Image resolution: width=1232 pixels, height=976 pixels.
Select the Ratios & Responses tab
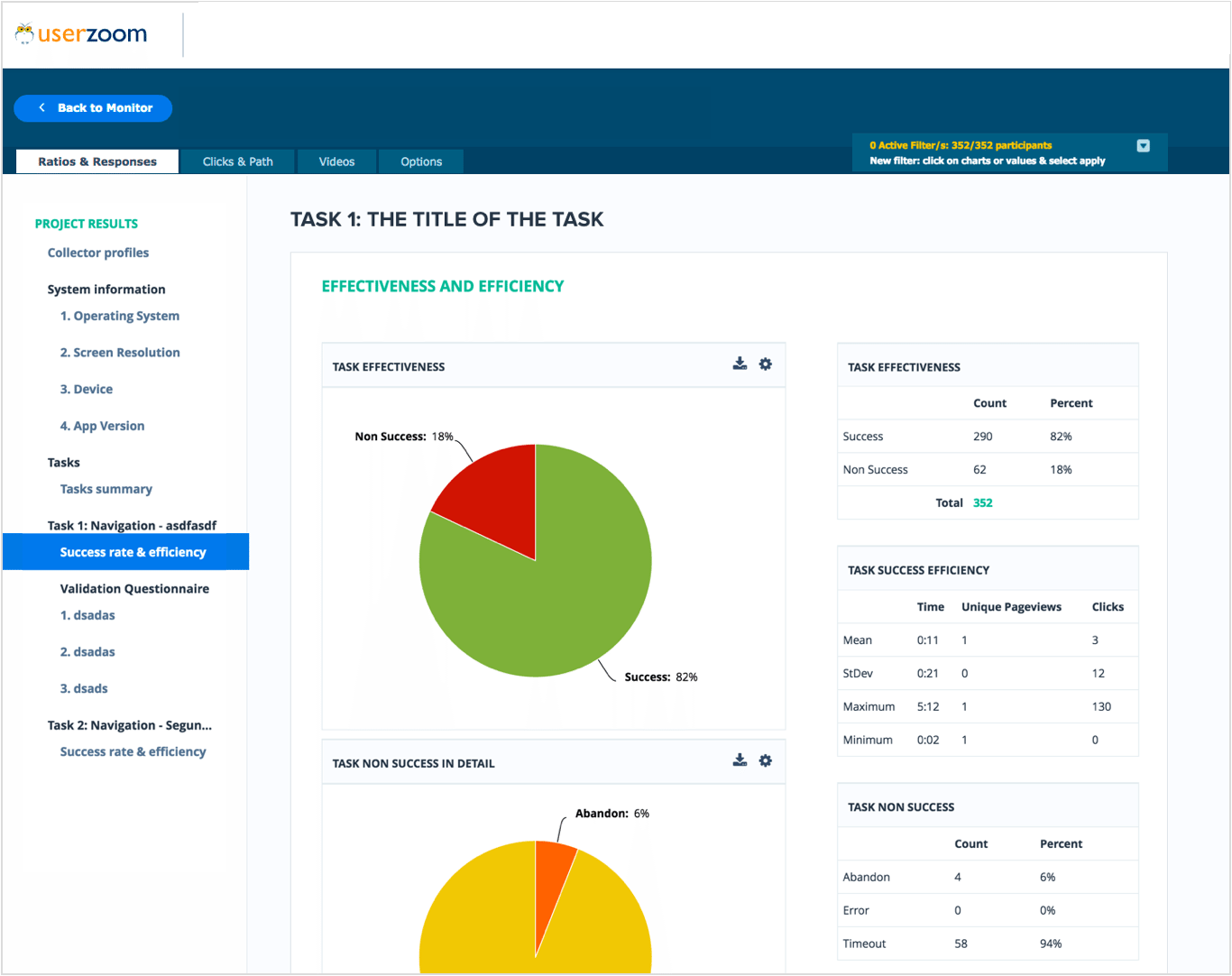point(97,161)
